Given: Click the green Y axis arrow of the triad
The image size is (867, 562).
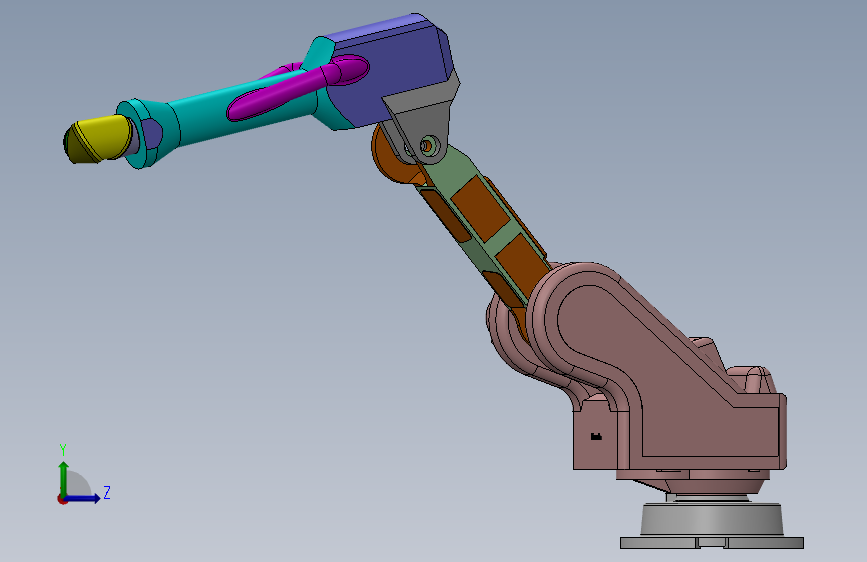Looking at the screenshot, I should (64, 479).
